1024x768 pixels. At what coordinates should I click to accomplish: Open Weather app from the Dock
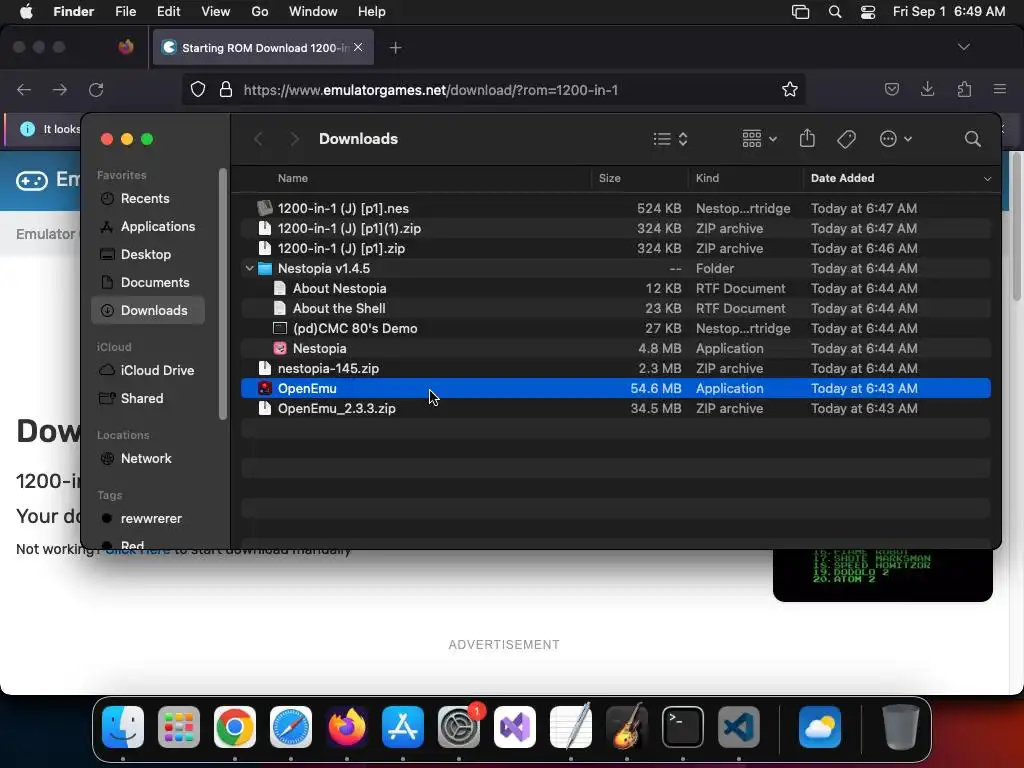point(820,727)
